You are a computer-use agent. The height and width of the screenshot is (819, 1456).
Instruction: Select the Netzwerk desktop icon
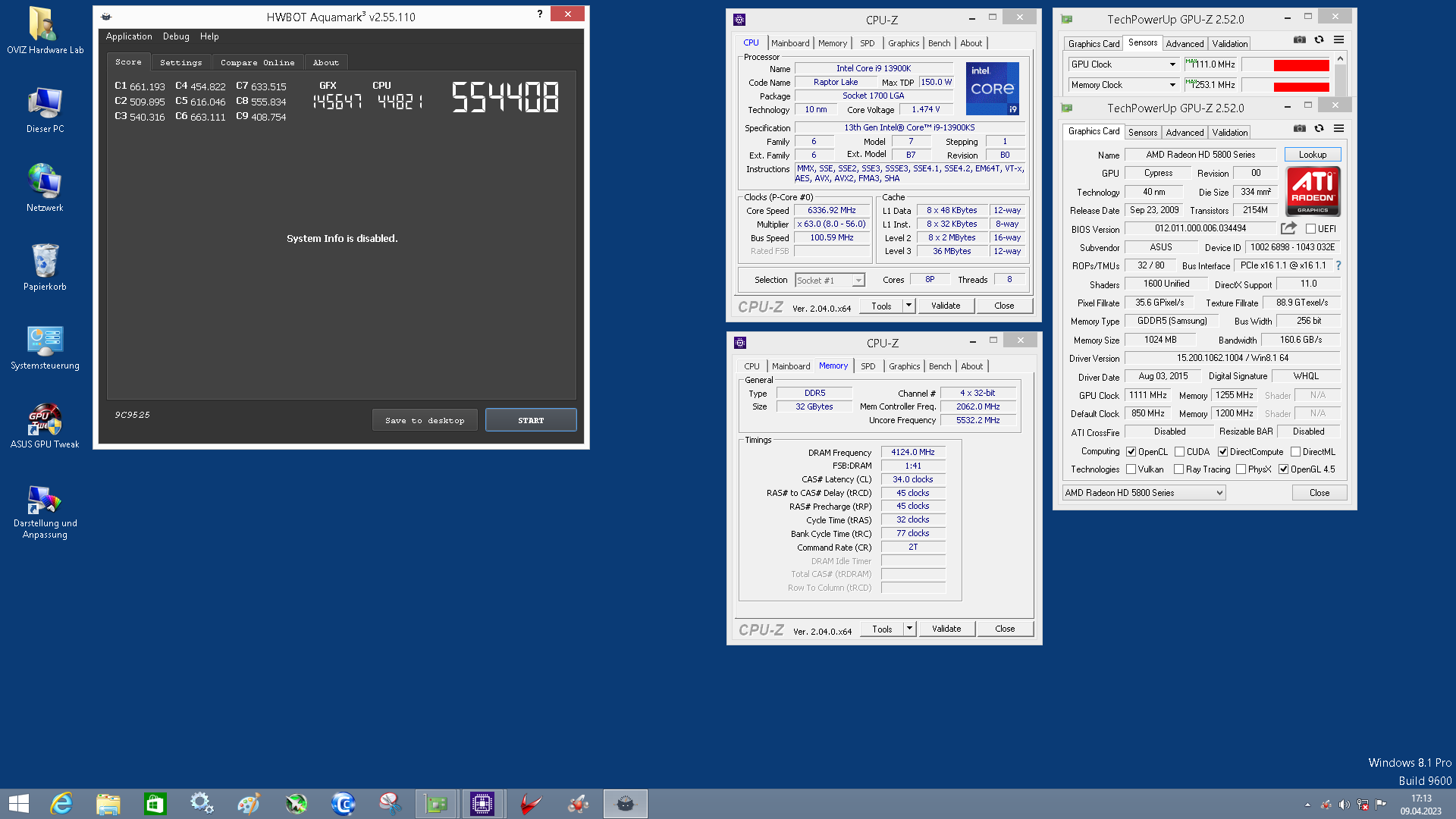pos(45,188)
